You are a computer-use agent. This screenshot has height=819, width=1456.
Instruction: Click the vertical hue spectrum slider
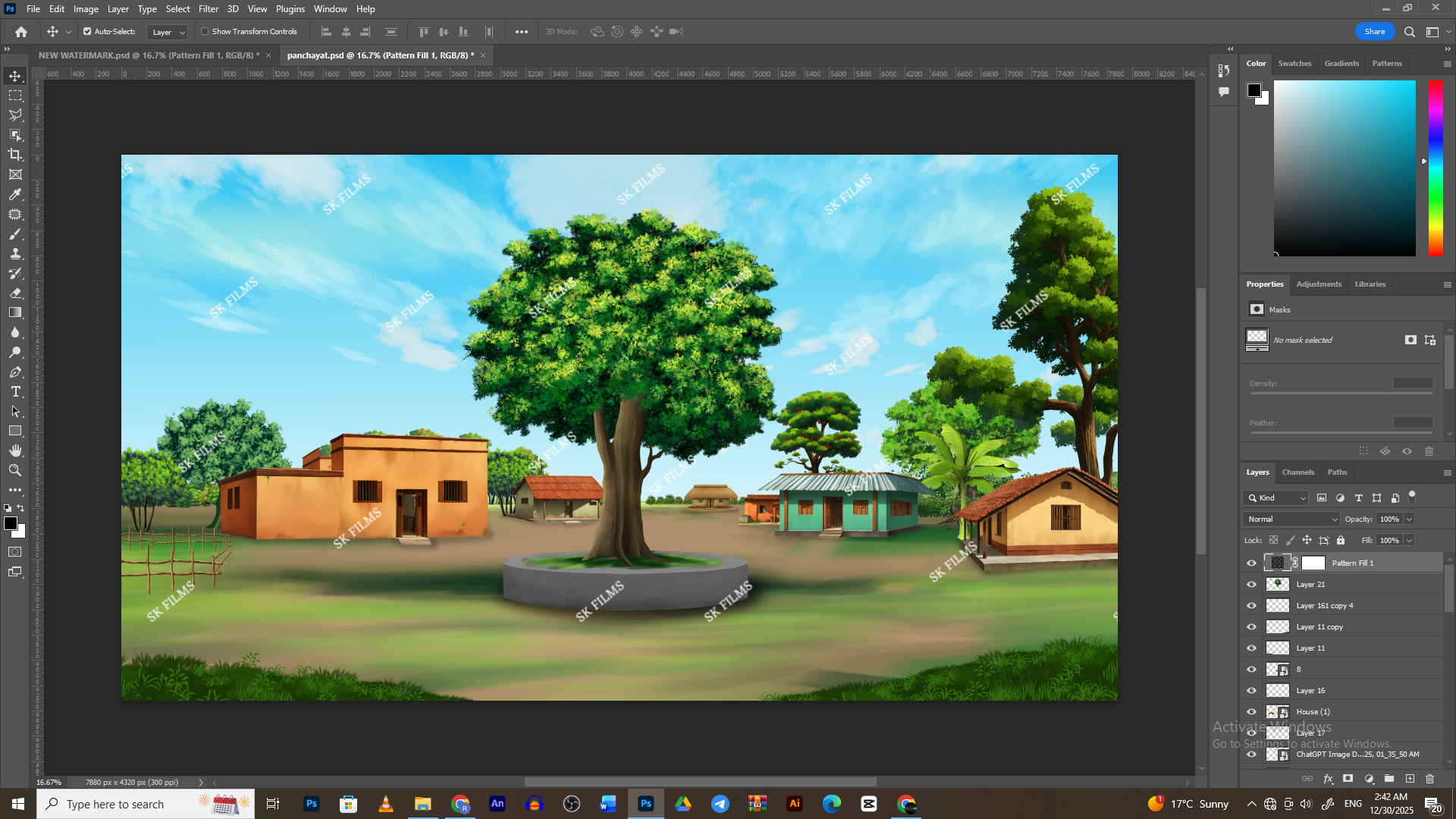coord(1436,167)
